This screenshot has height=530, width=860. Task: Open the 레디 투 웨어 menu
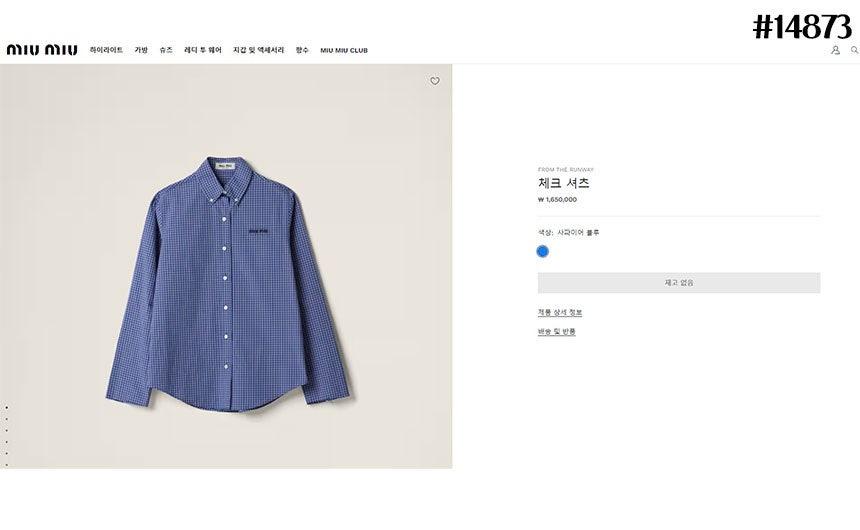[x=203, y=50]
